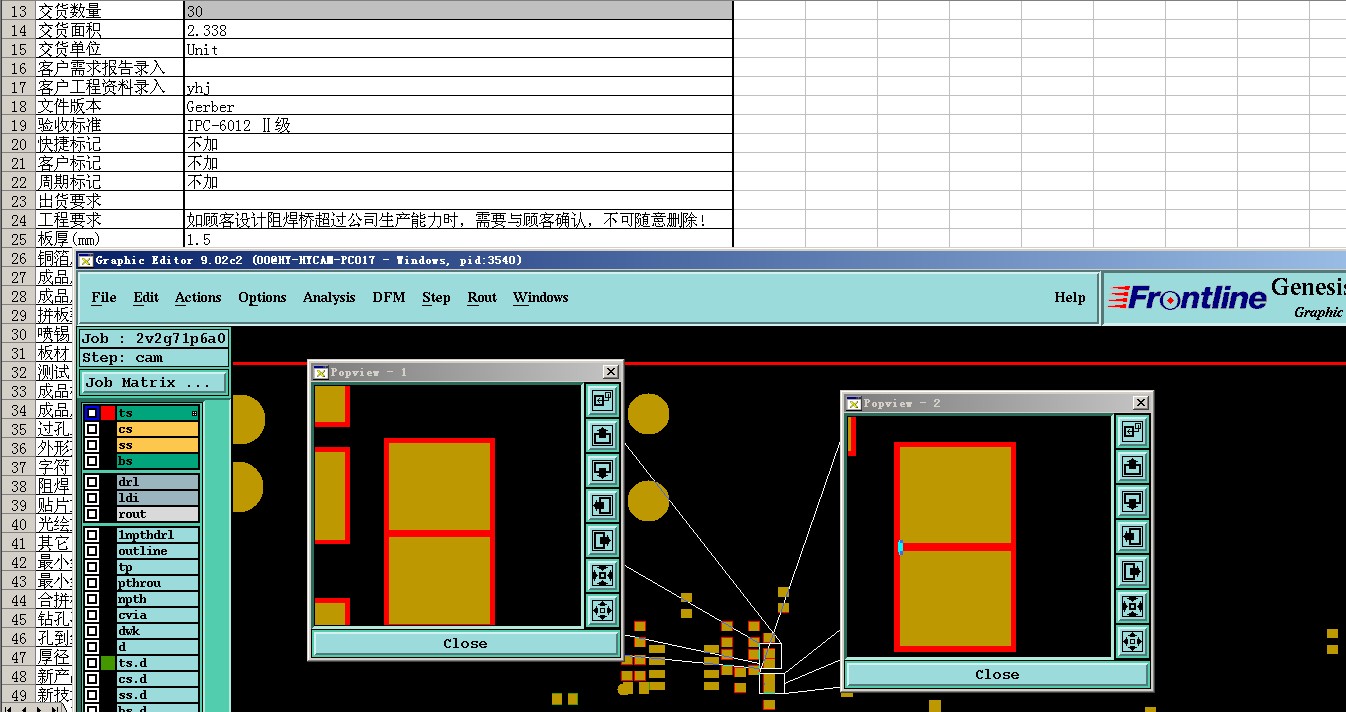The image size is (1346, 712).
Task: Pan left in Popview 2
Action: pyautogui.click(x=1132, y=537)
